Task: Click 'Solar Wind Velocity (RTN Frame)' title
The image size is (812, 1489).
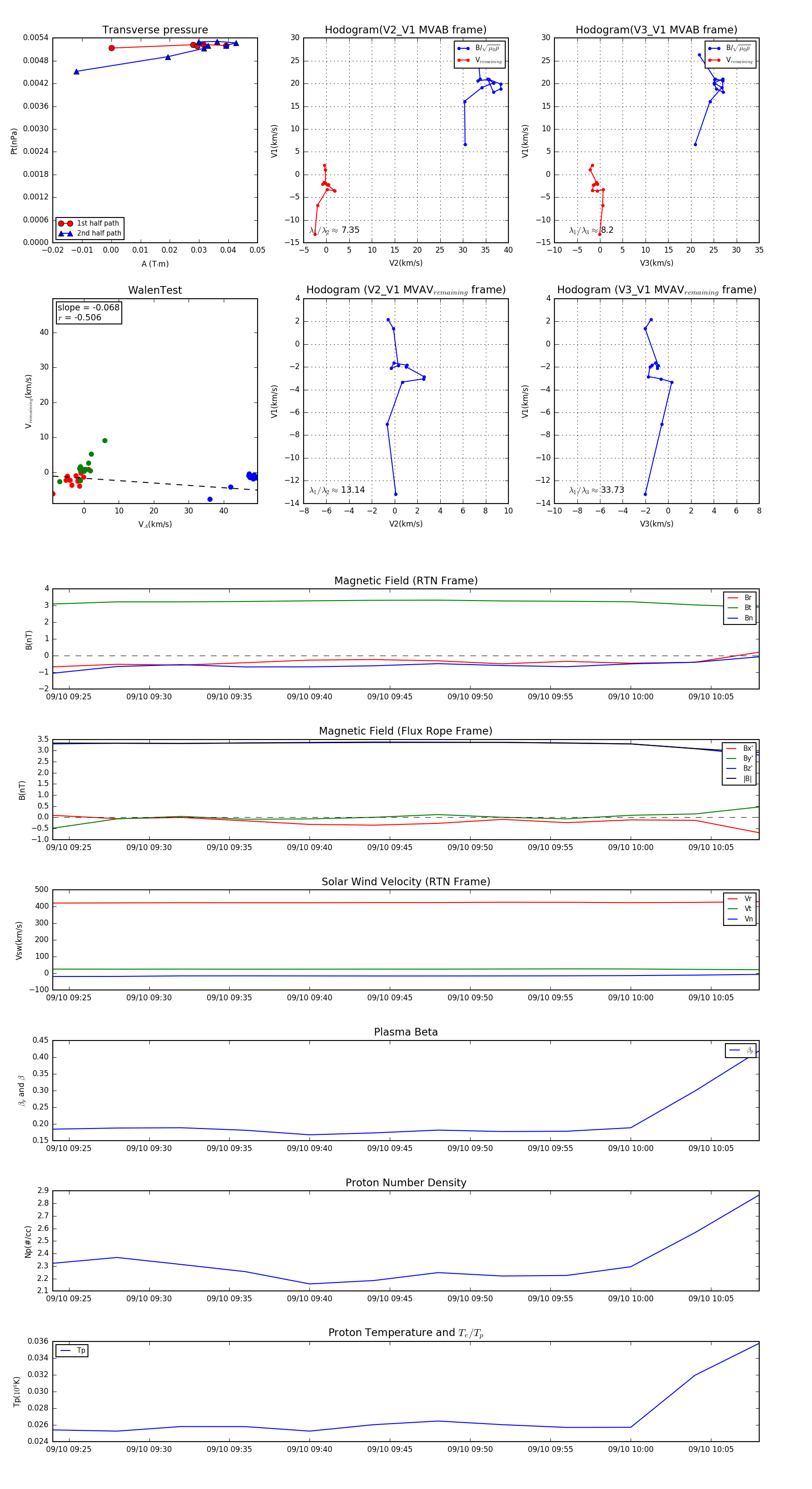Action: (x=406, y=882)
